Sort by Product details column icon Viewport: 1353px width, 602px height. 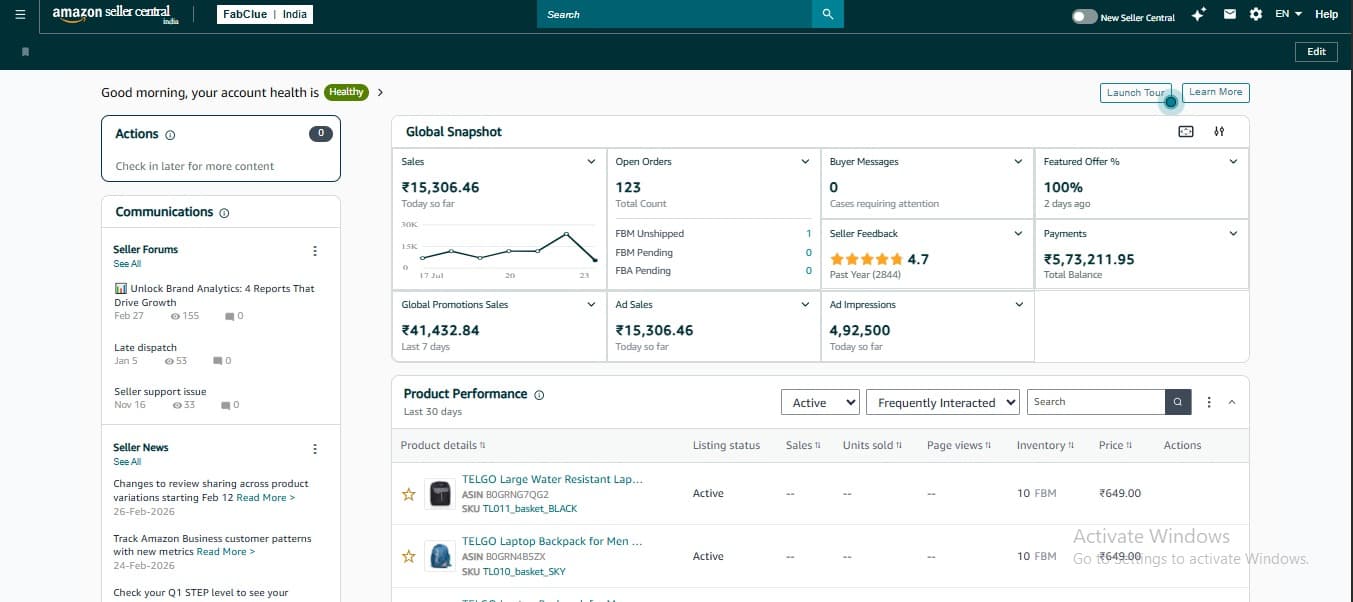(x=483, y=446)
